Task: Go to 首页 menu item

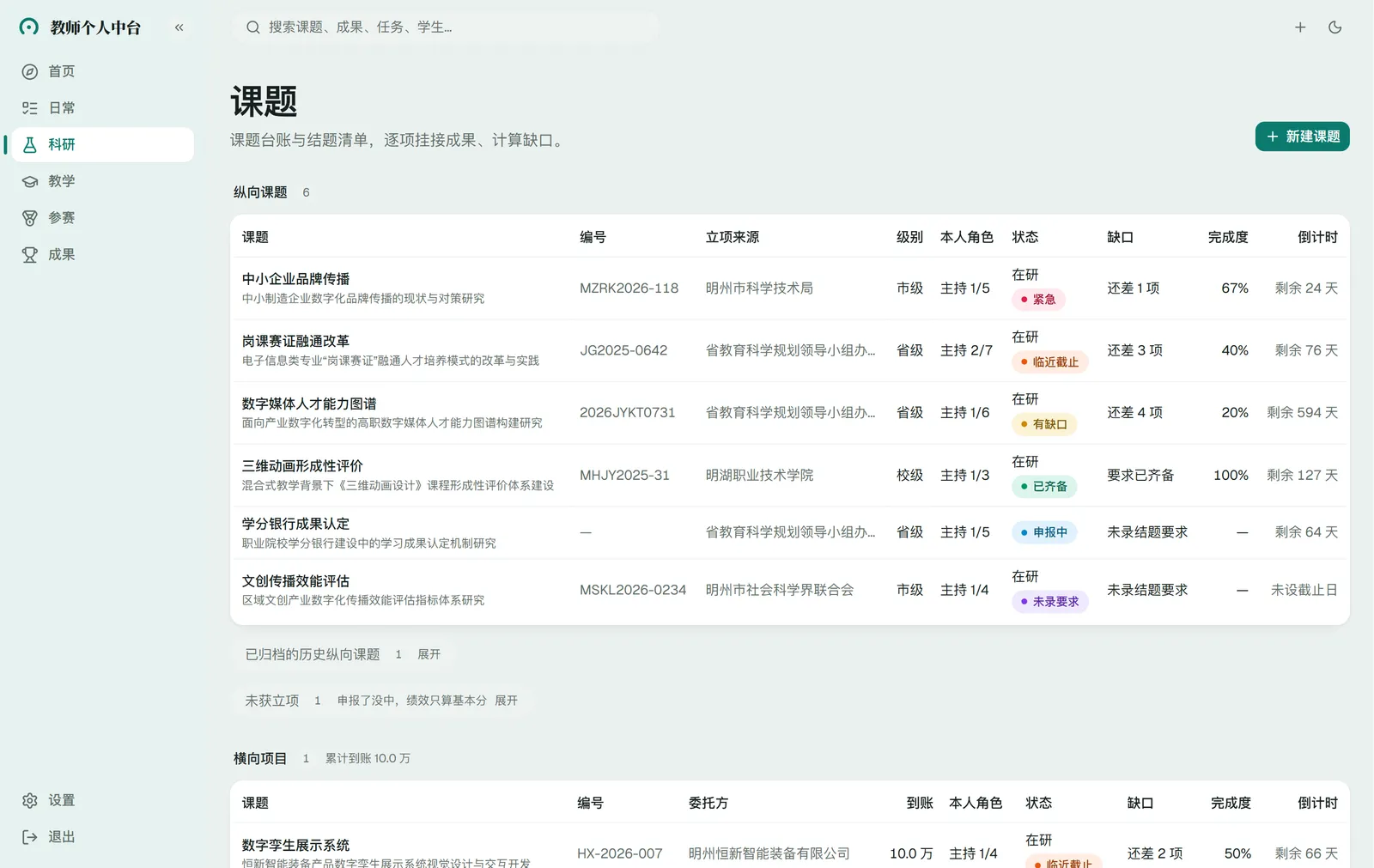Action: pos(103,71)
